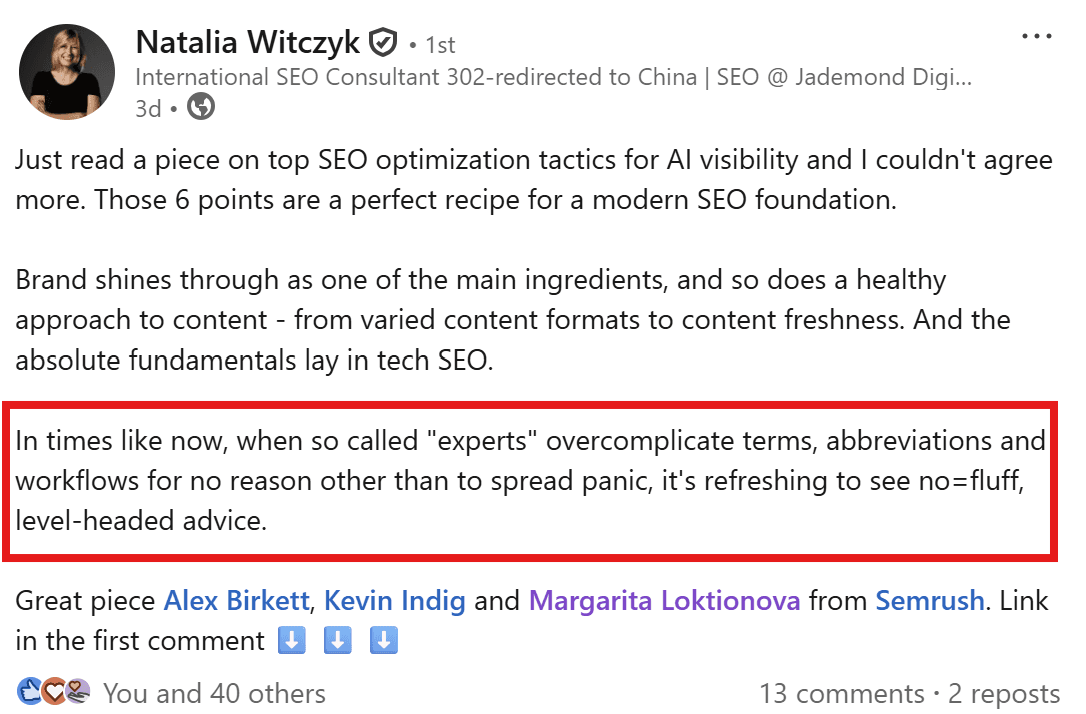Click the last down-arrow emoji
This screenshot has height=714, width=1086.
click(385, 640)
